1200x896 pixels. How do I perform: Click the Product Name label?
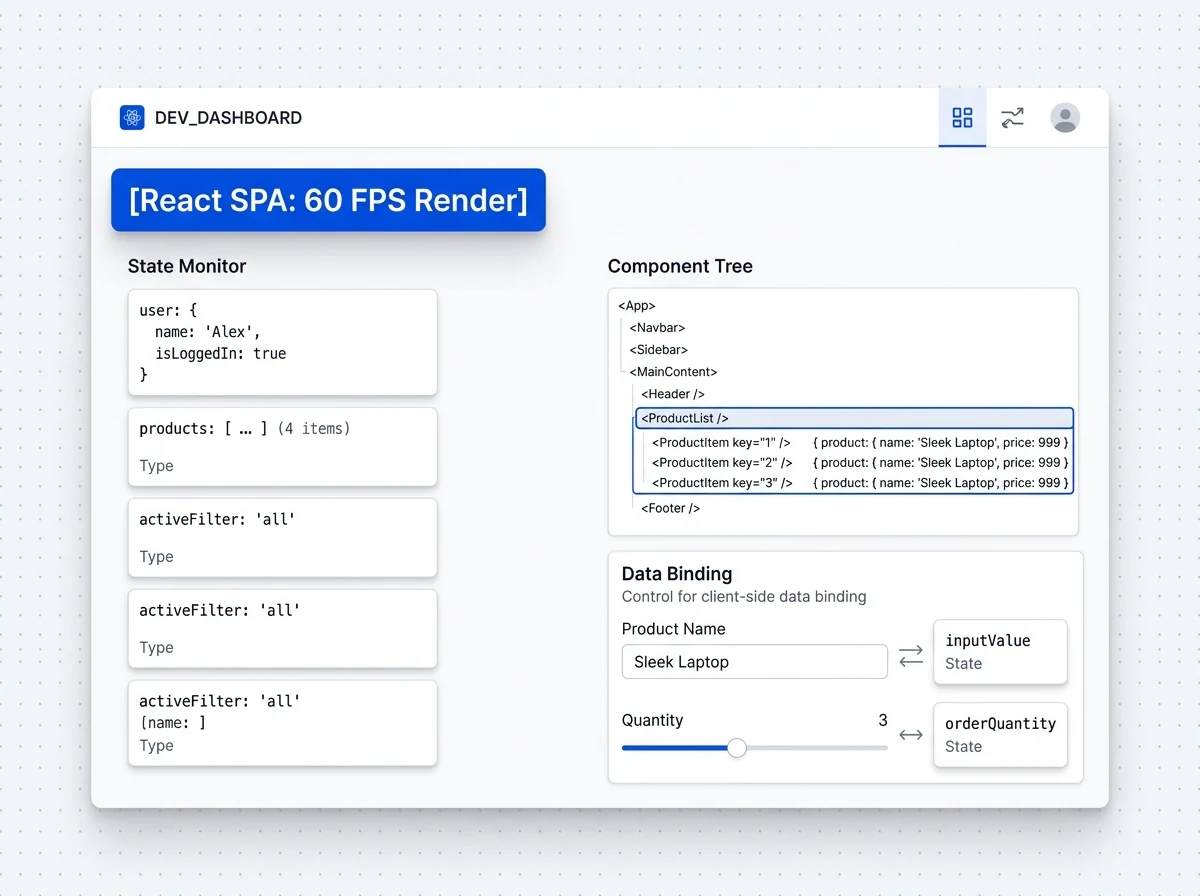click(673, 629)
